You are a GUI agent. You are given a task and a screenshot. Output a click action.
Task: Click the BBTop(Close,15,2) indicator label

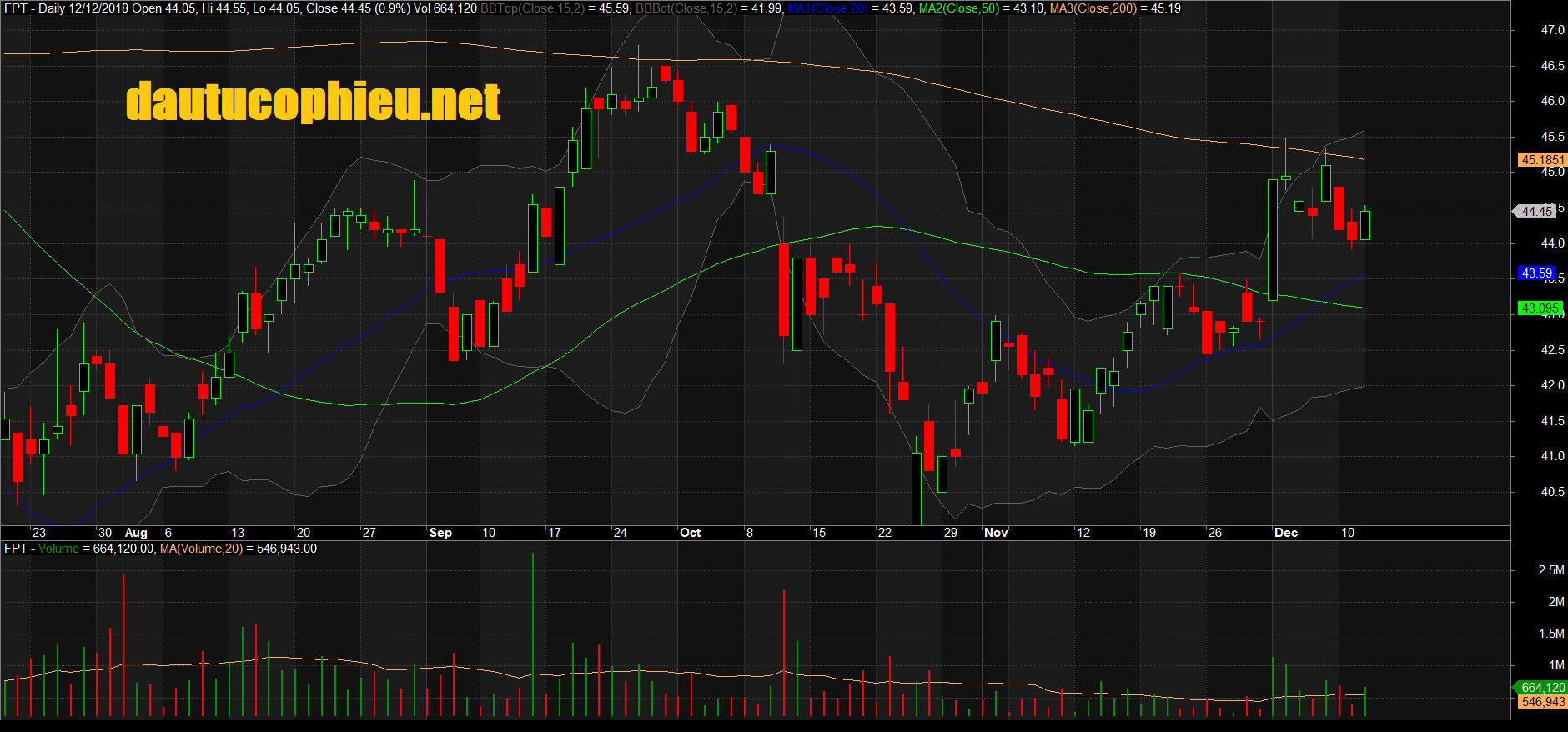[x=532, y=8]
